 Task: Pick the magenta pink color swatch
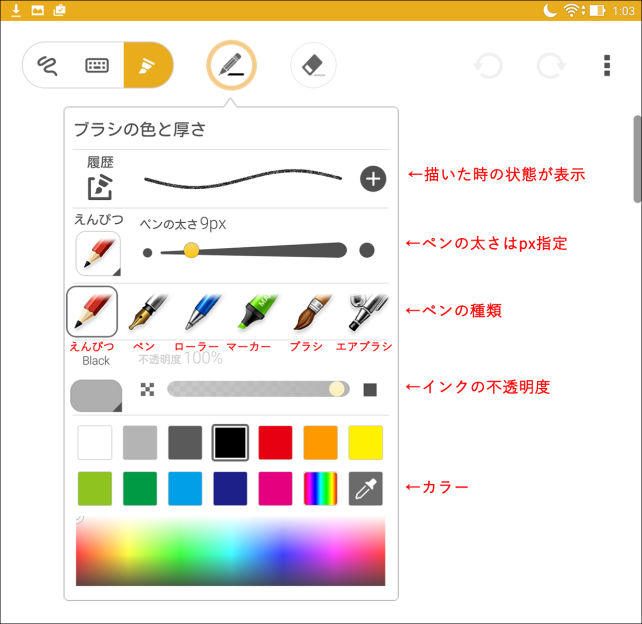276,488
